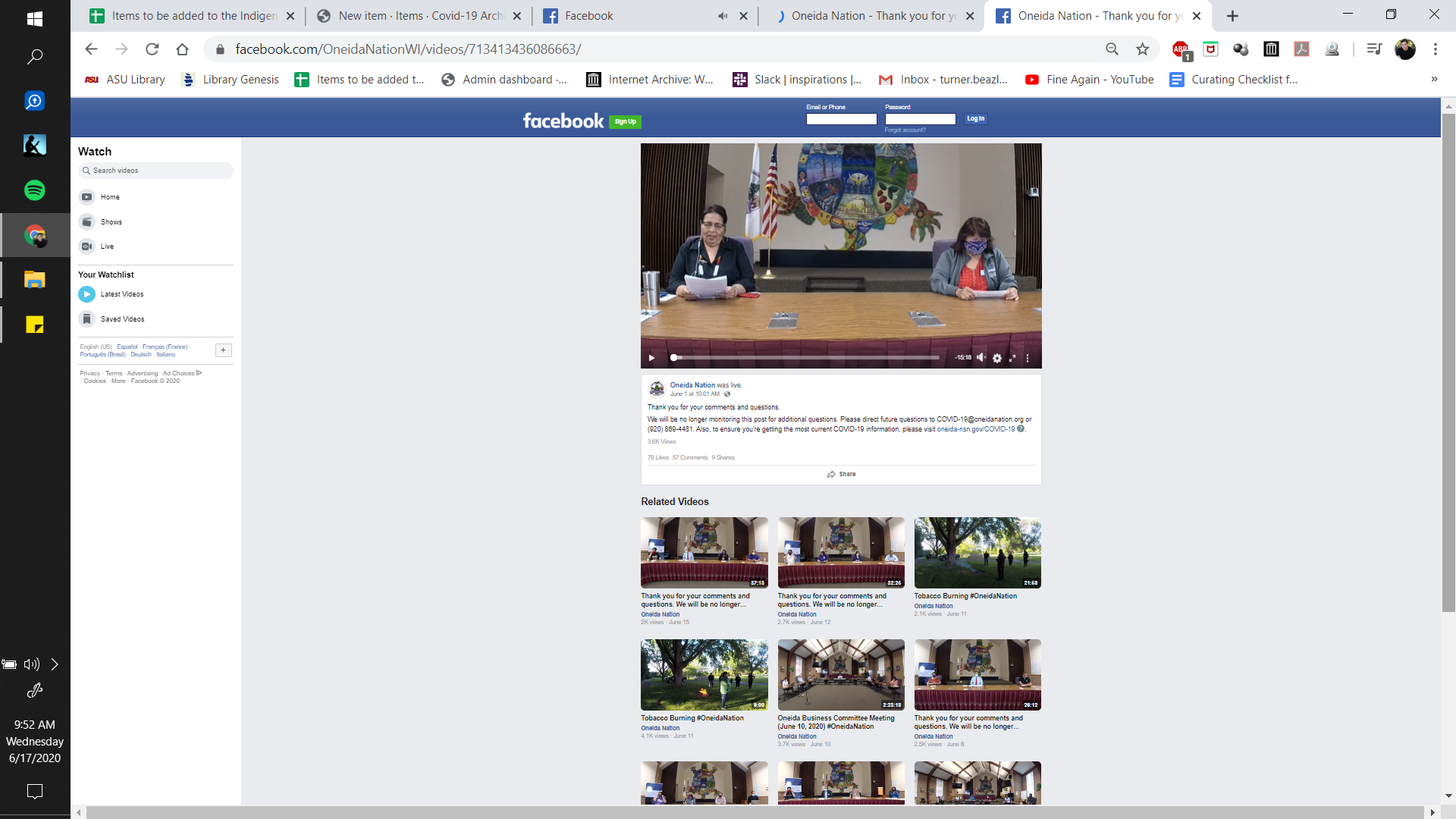
Task: Mute the Facebook tab audio icon
Action: 723,16
